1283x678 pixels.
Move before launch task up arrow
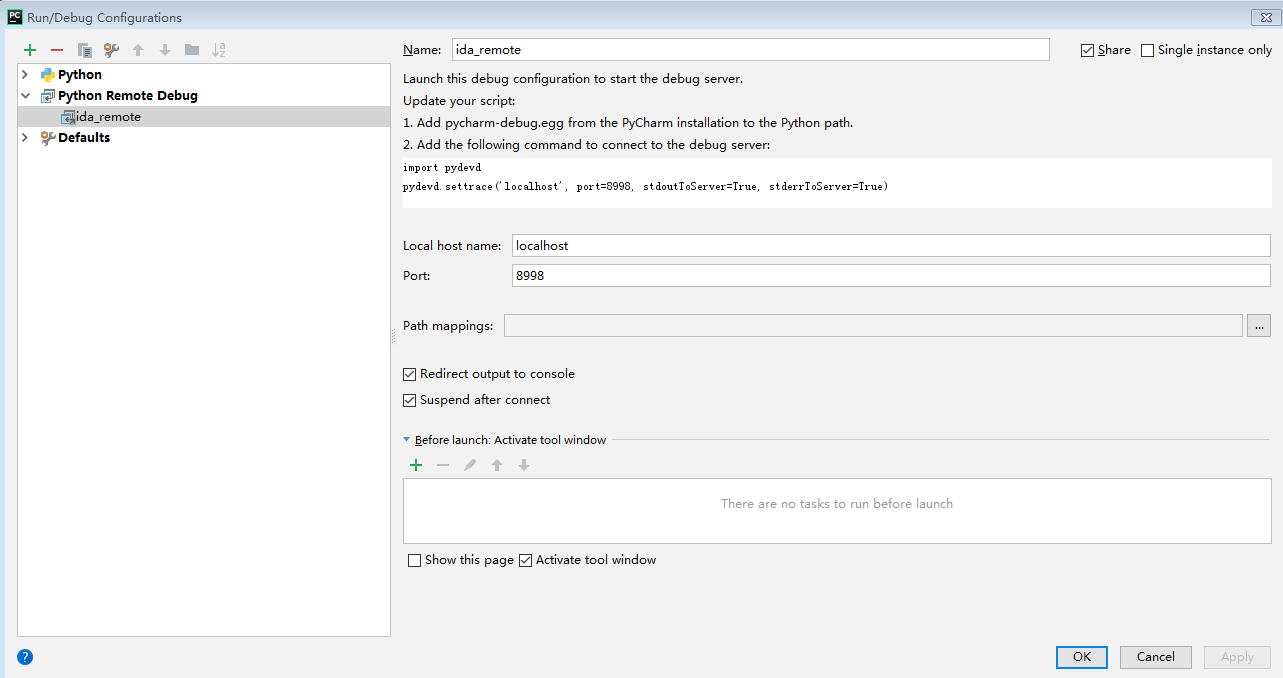pos(497,465)
